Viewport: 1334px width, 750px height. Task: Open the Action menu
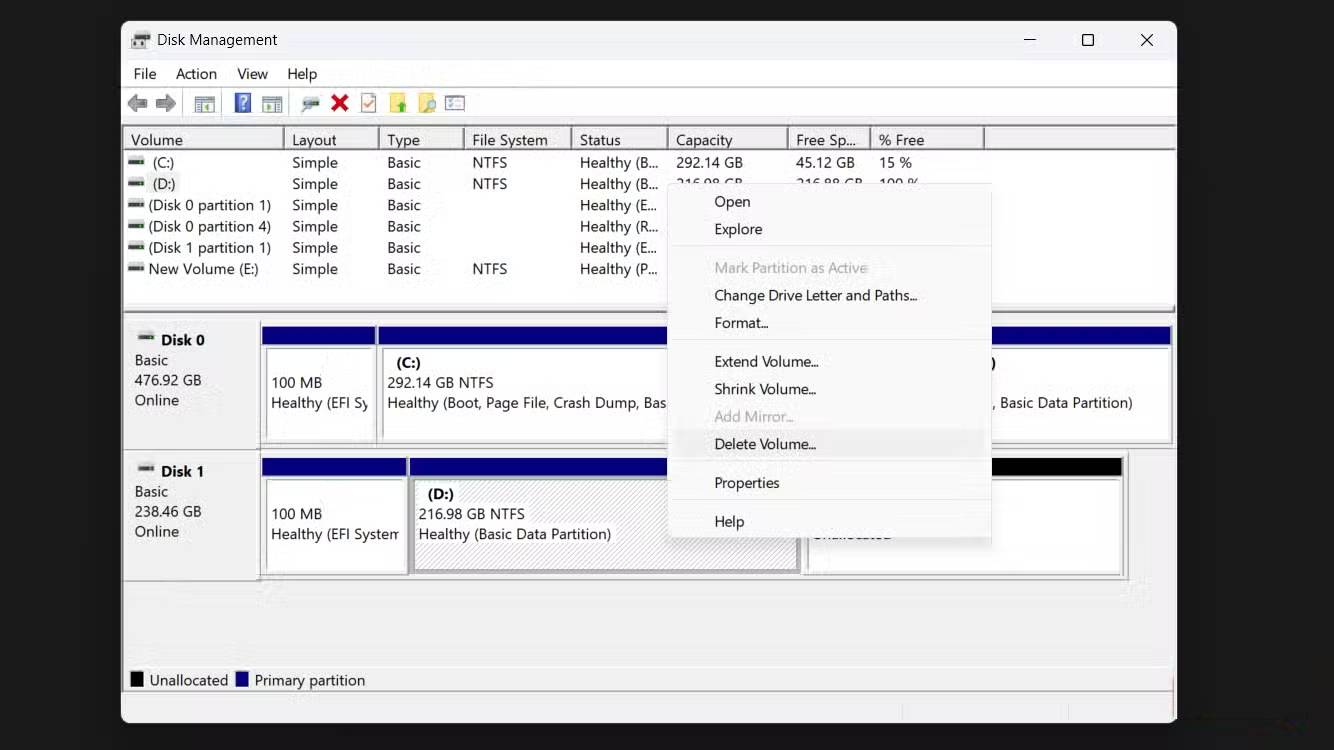point(196,73)
